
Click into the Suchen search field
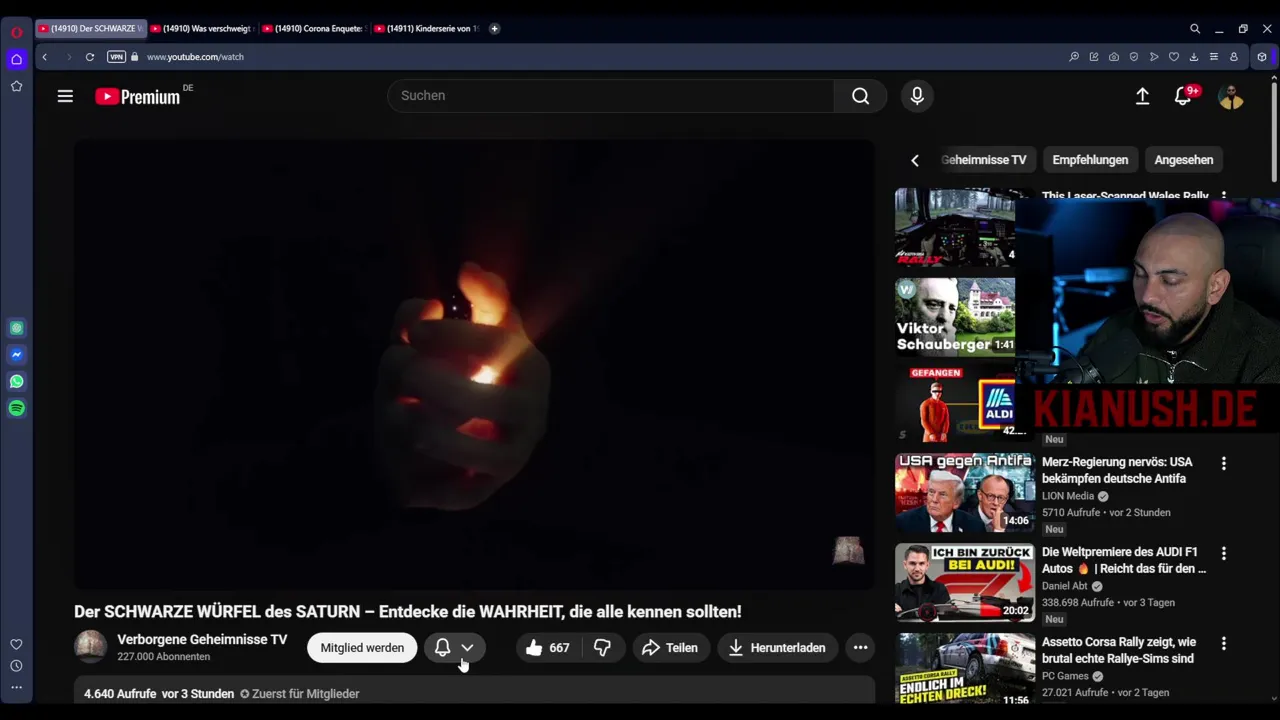pos(610,96)
